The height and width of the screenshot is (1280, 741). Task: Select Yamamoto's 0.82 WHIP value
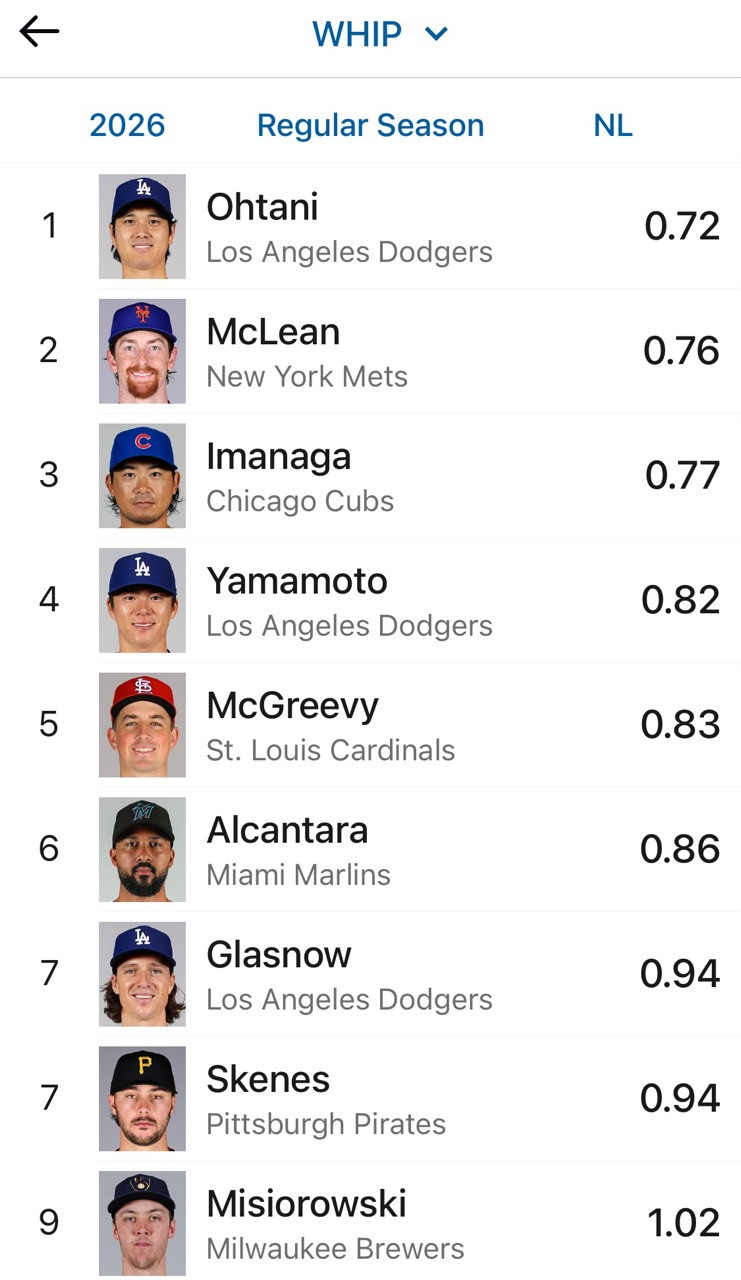click(x=680, y=600)
